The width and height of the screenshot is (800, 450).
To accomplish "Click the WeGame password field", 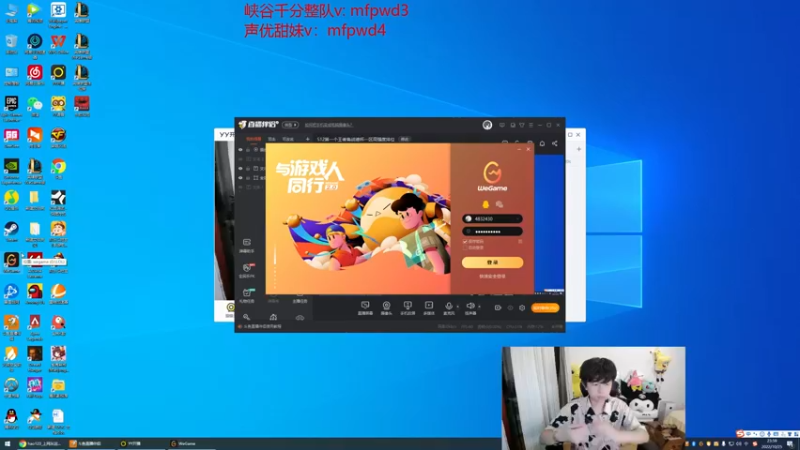I will (492, 232).
